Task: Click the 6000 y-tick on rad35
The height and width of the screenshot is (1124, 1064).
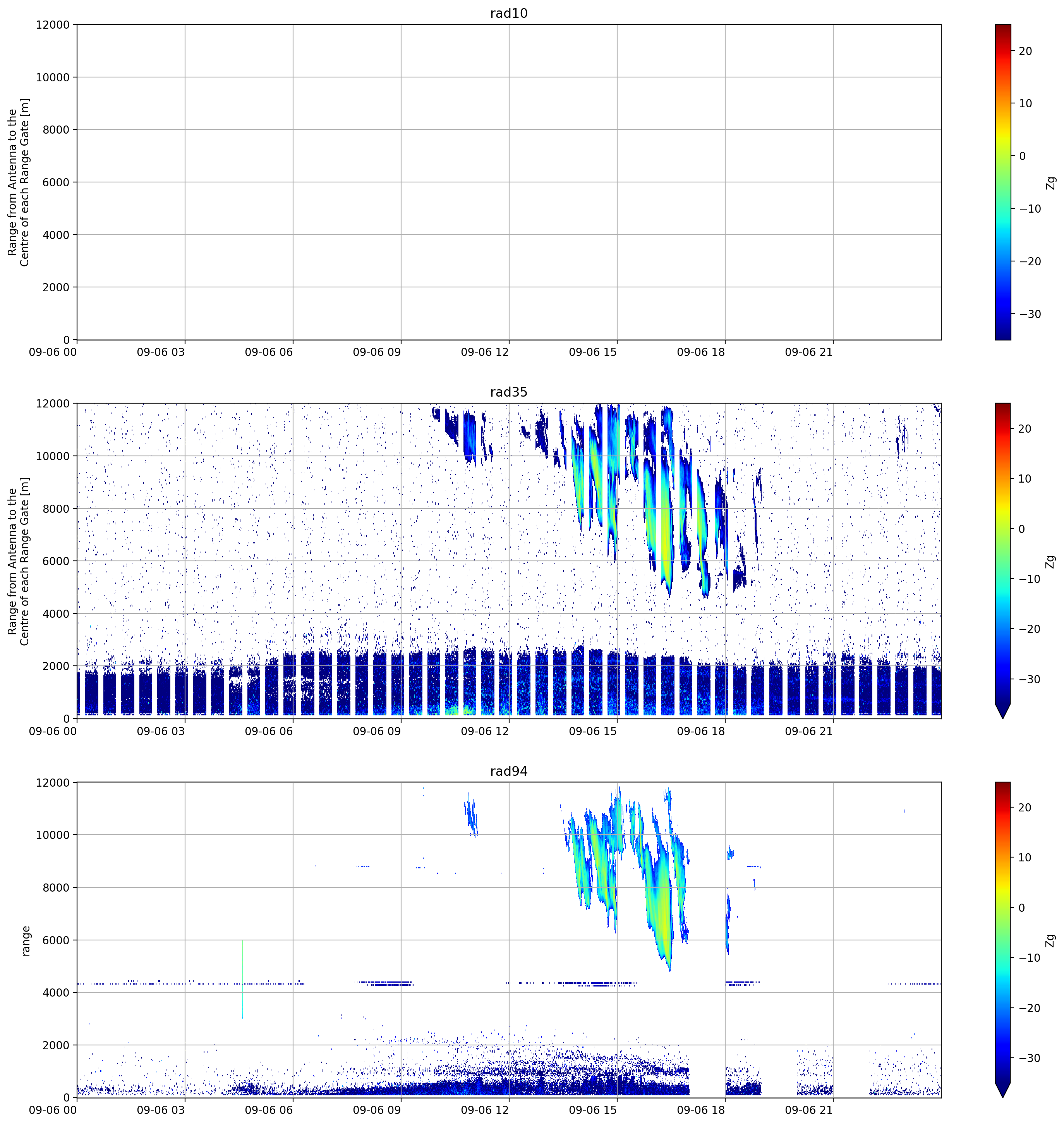Action: coord(56,561)
